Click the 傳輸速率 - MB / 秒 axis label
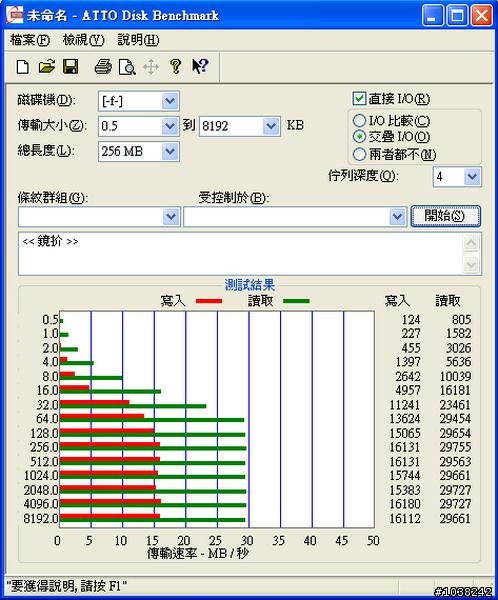This screenshot has height=600, width=498. click(198, 553)
